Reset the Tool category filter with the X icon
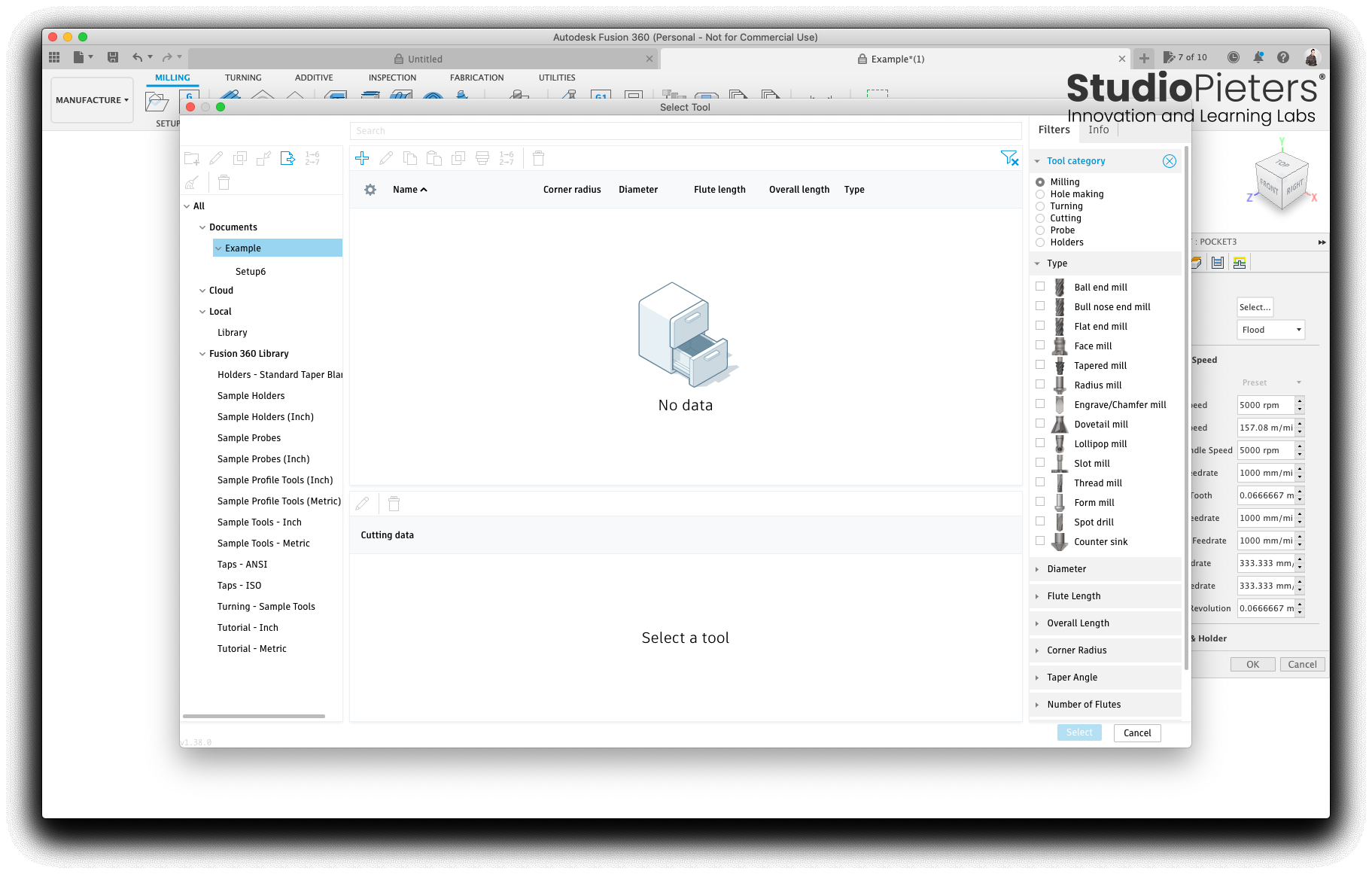This screenshot has height=874, width=1372. 1170,161
